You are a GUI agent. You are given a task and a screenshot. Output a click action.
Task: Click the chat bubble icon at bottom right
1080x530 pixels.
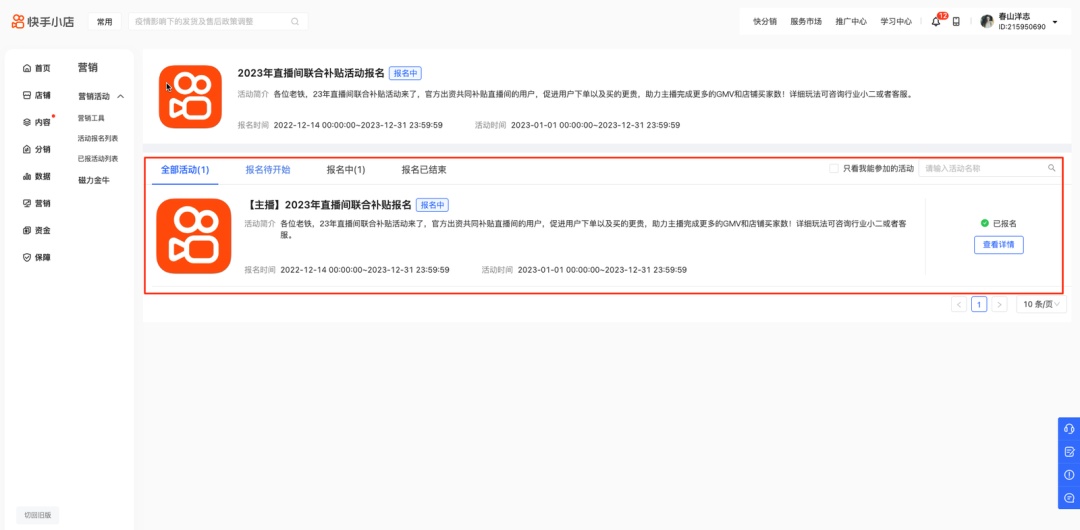coord(1069,498)
